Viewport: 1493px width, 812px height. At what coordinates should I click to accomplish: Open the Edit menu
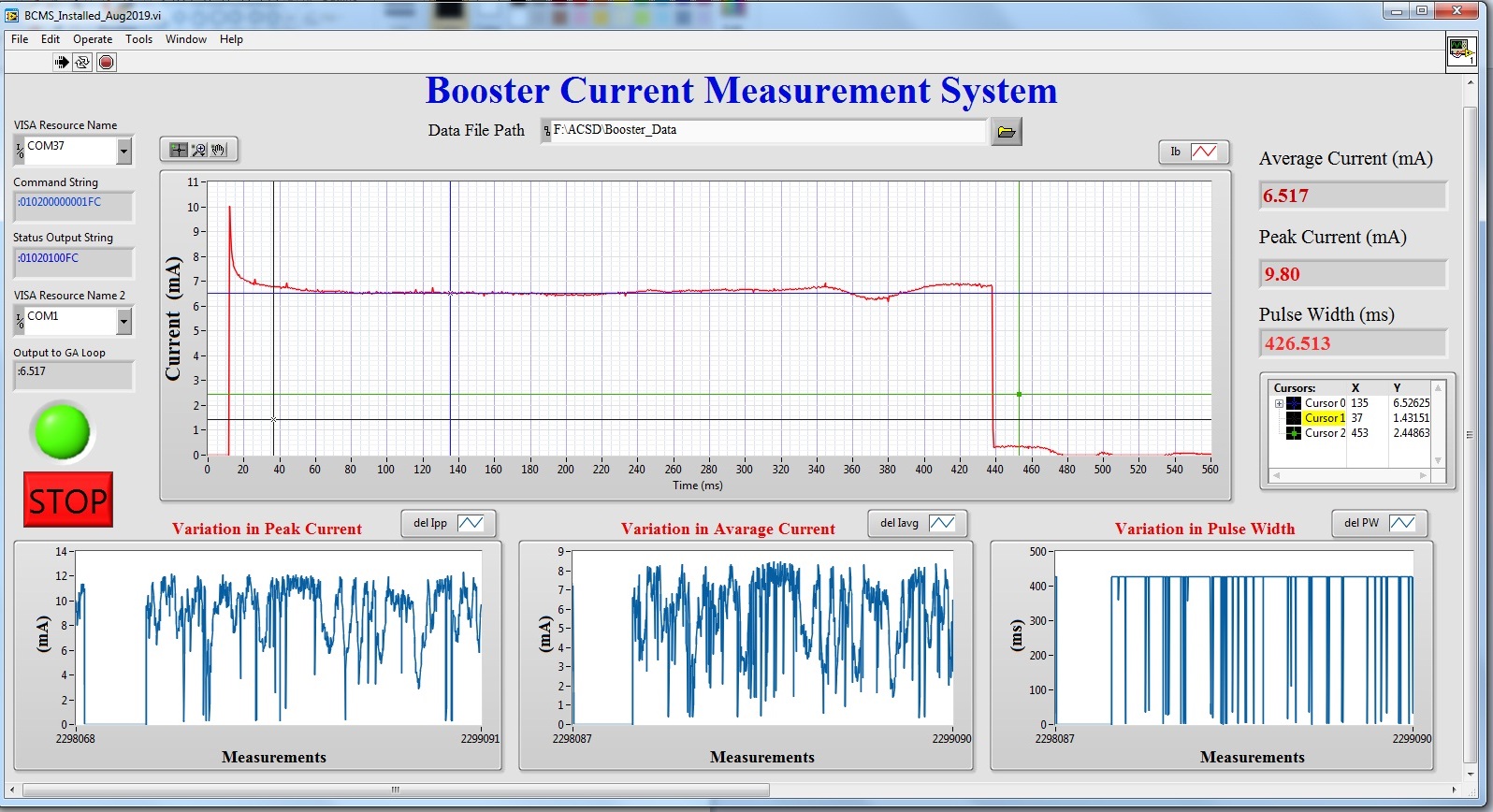(51, 39)
